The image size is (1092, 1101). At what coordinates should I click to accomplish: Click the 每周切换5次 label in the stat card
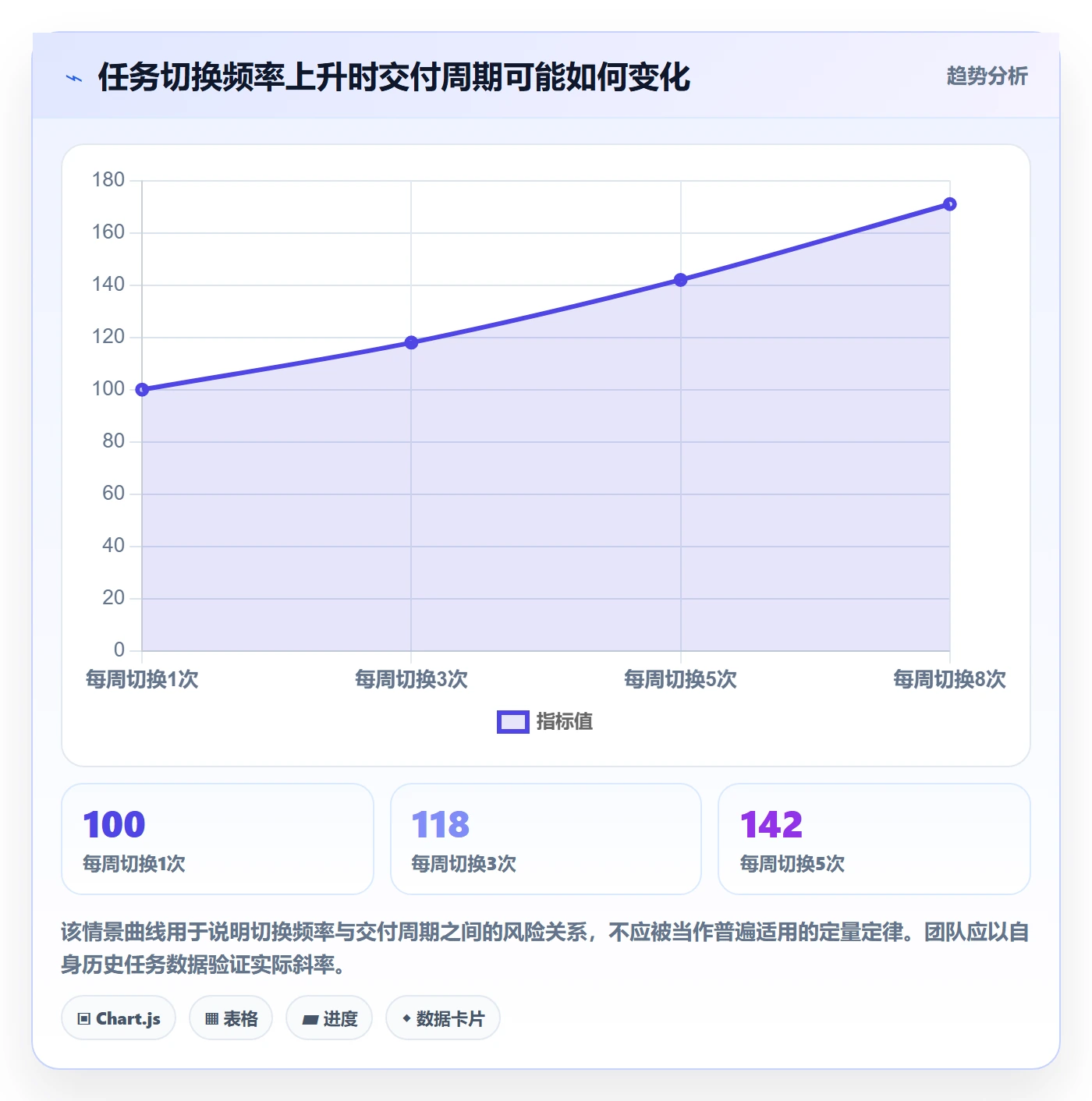(x=792, y=864)
